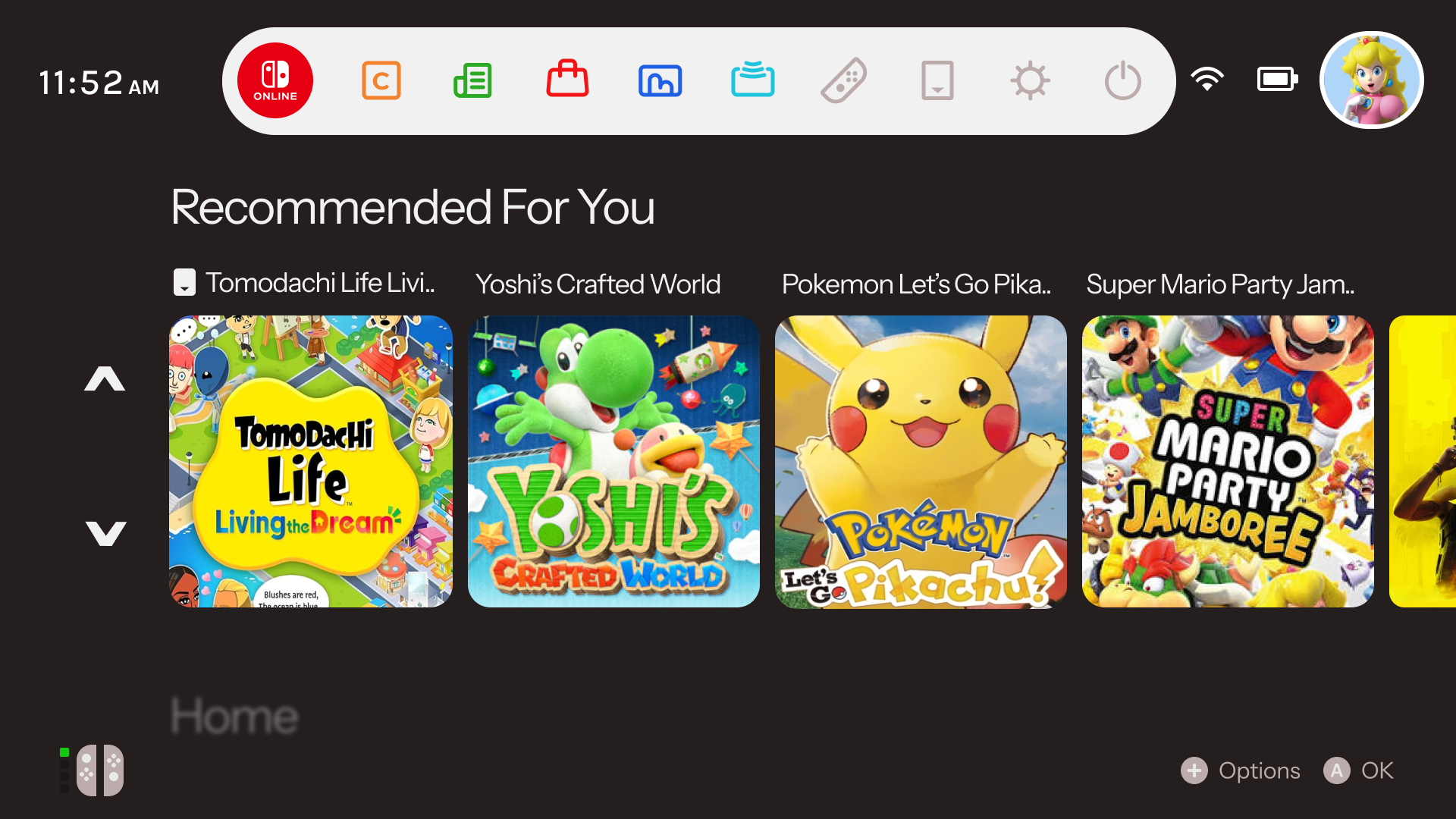This screenshot has height=819, width=1456.
Task: Open the Controllers icon
Action: pyautogui.click(x=845, y=80)
